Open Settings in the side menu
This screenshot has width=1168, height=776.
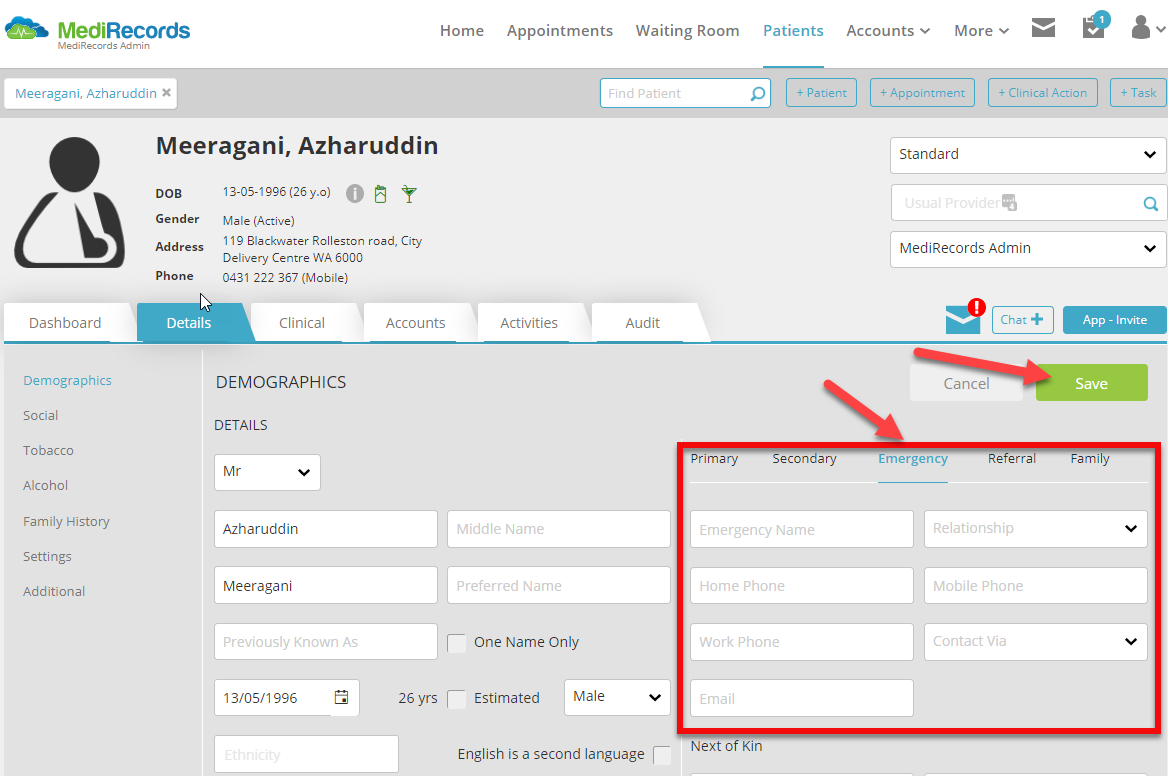click(48, 556)
